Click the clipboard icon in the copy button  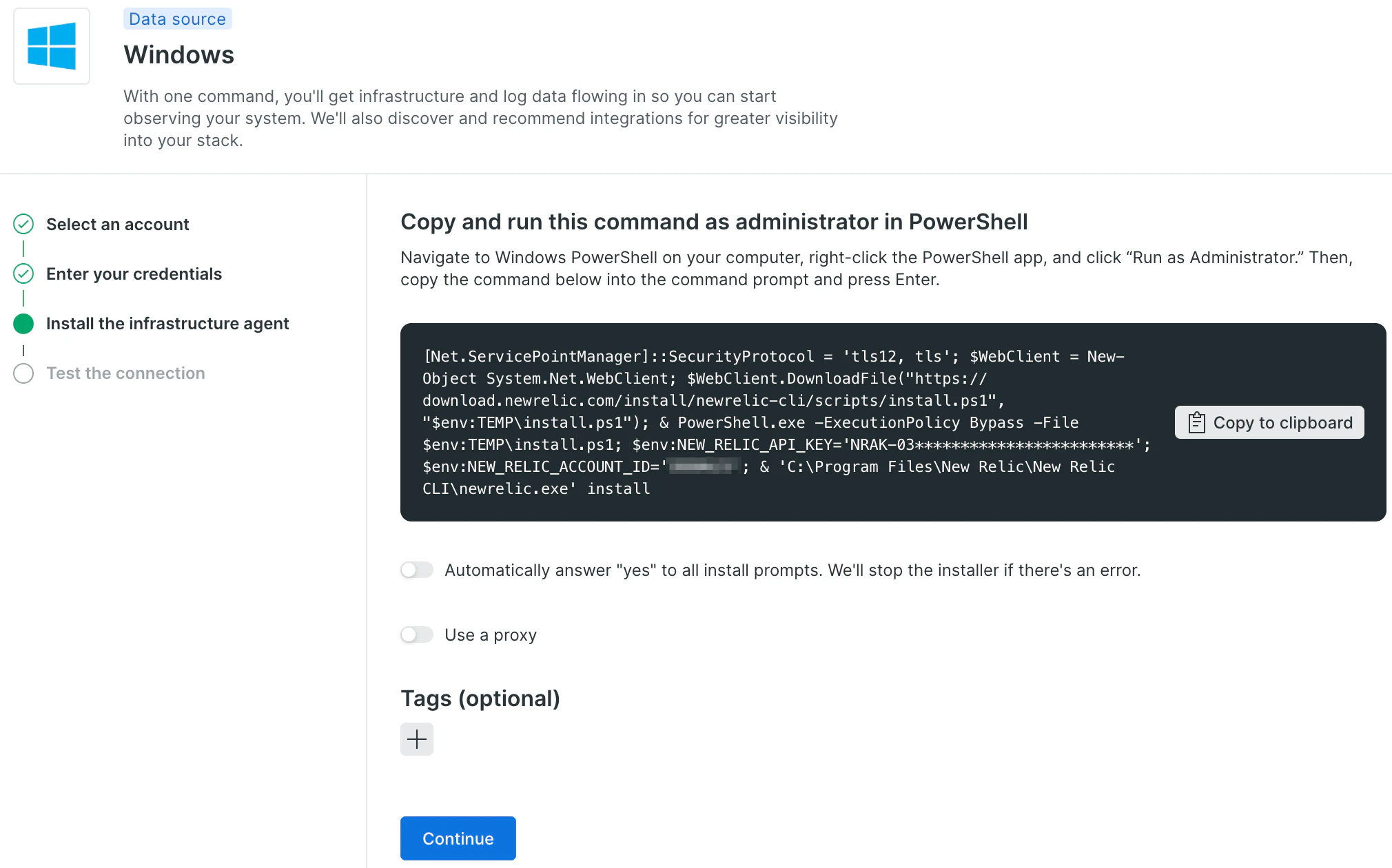click(x=1196, y=422)
